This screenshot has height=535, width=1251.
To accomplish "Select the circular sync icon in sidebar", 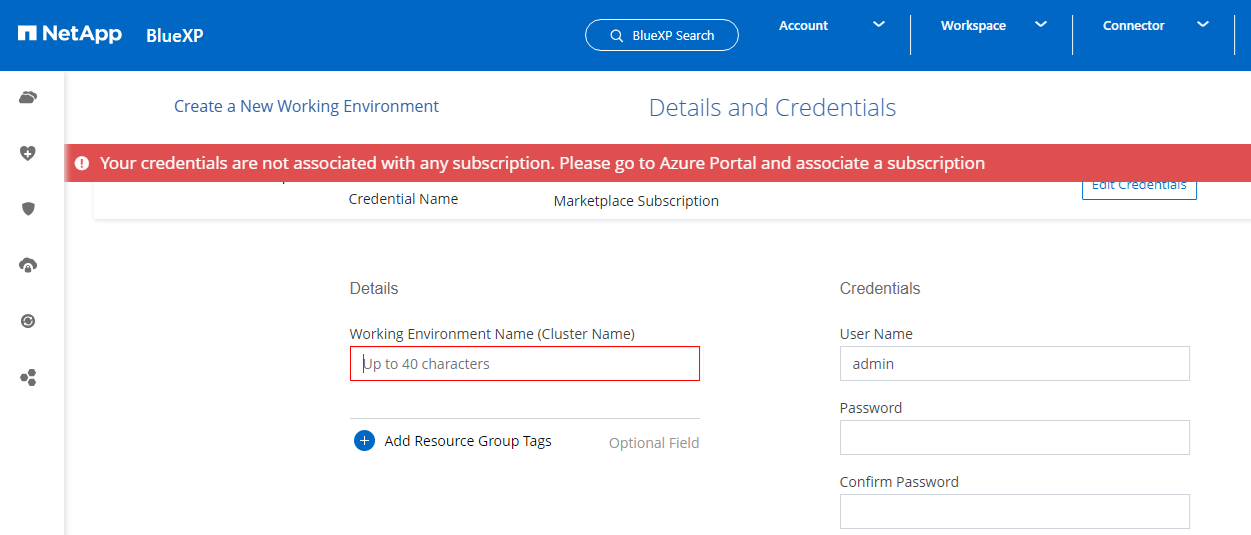I will click(x=28, y=321).
